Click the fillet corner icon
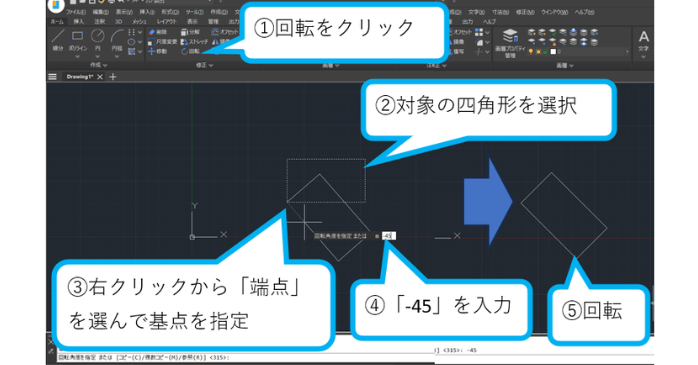This screenshot has height=365, width=698. tap(479, 42)
